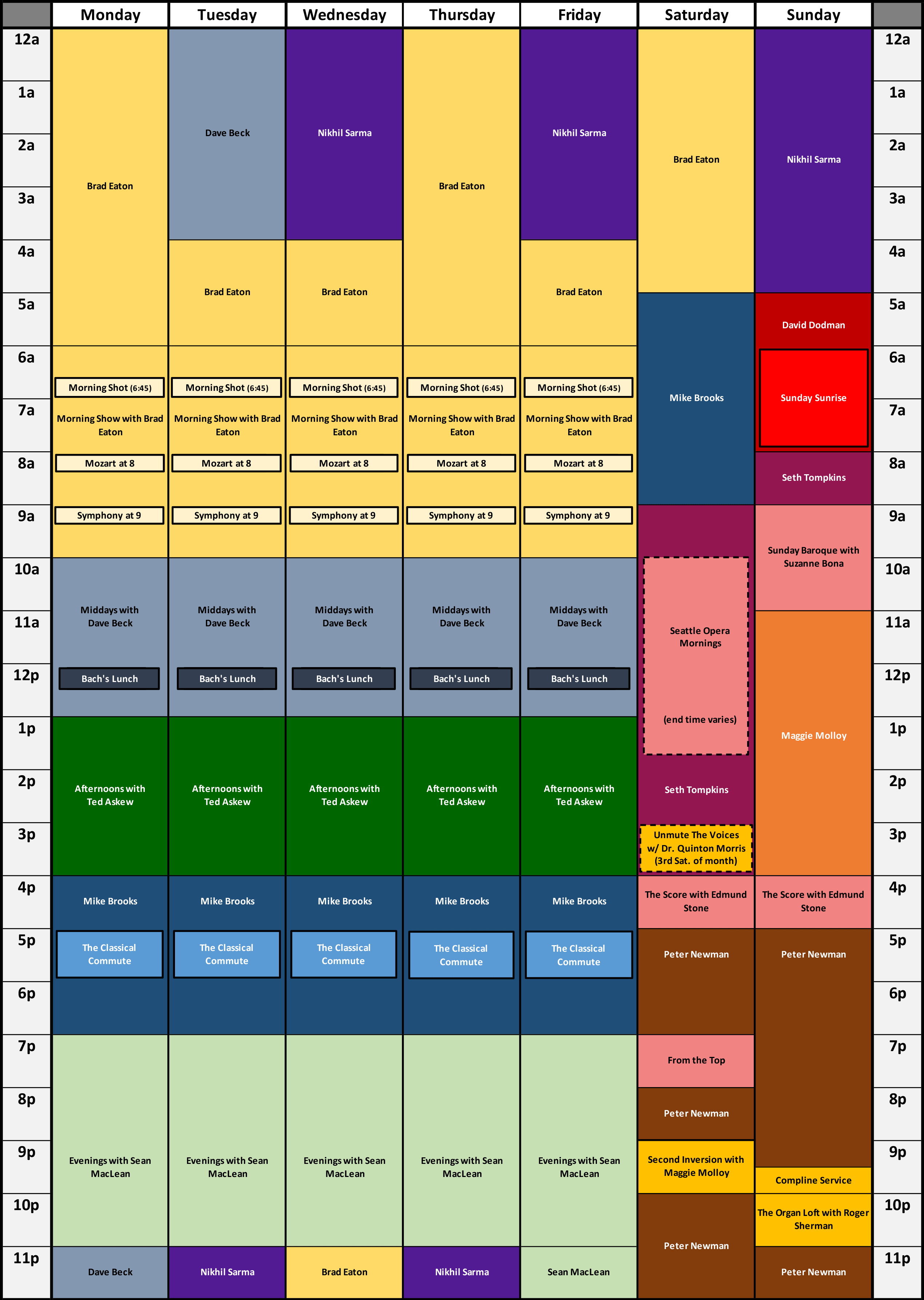Screen dimensions: 924x1300
Task: Select Saturday's Seth Tompkins afternoon block
Action: 696,790
